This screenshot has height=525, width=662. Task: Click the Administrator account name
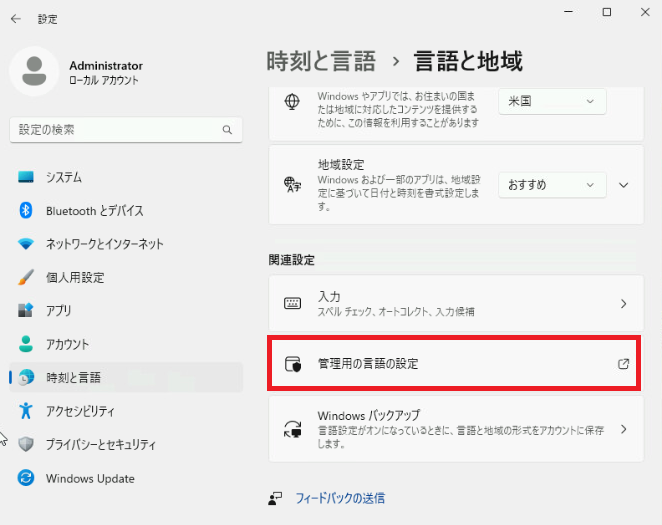pos(106,66)
